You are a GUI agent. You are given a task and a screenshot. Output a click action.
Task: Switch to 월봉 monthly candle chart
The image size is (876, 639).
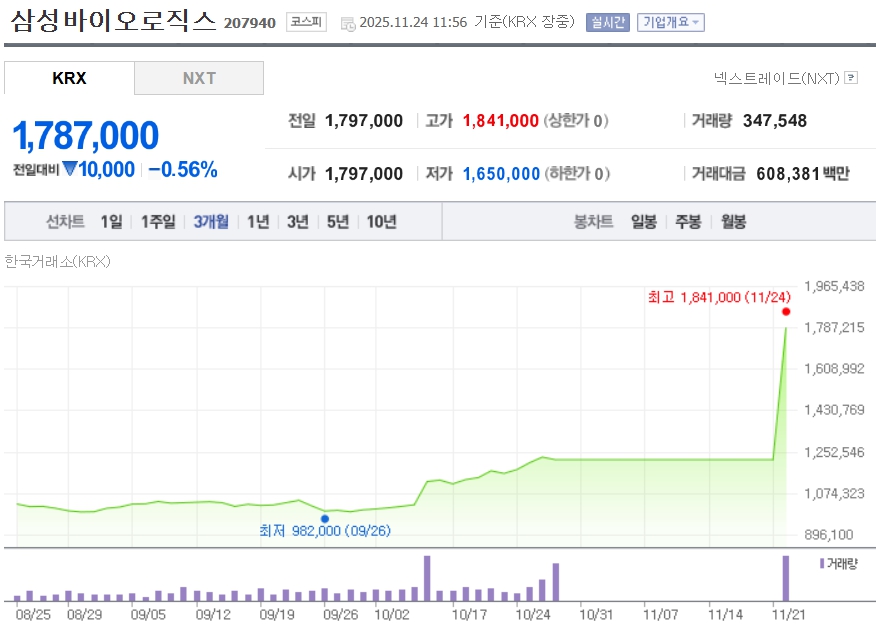[733, 222]
